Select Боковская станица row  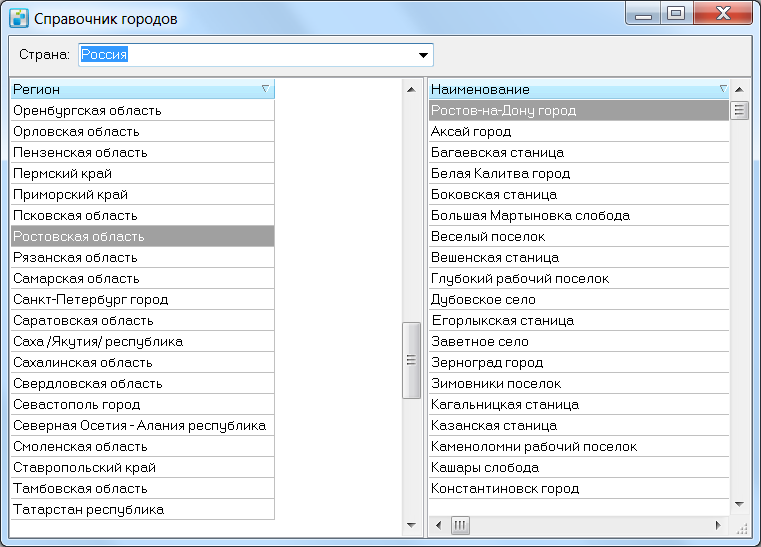[x=579, y=195]
